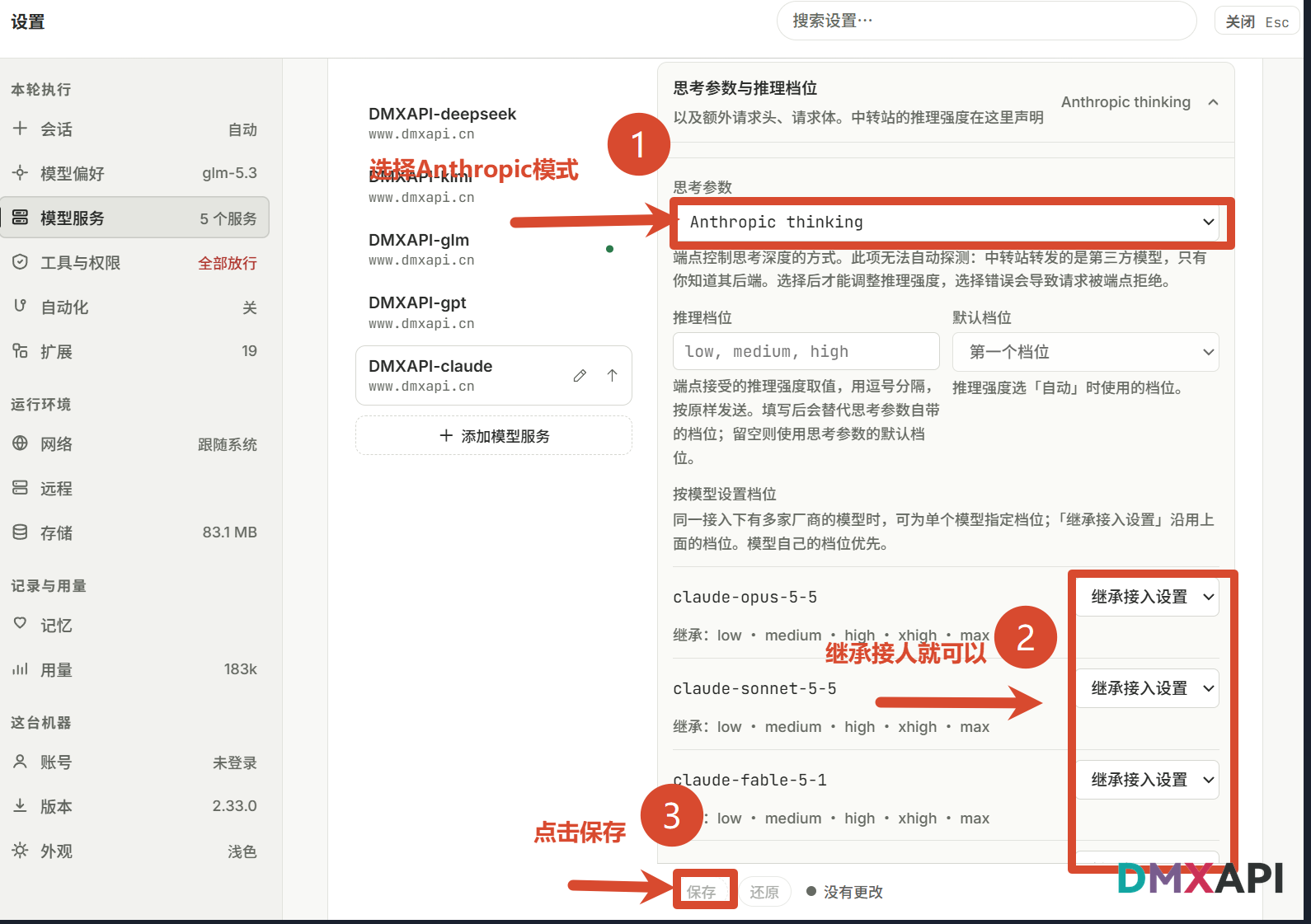Open claude-sonnet-5-5 继承接入设置 dropdown
This screenshot has height=924, width=1311.
point(1148,688)
